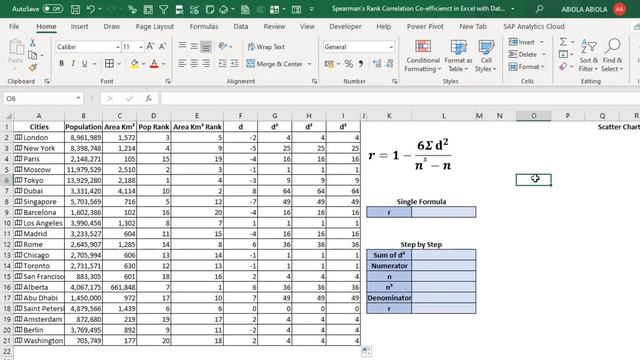
Task: Click the AutoSum sigma icon
Action: click(x=563, y=42)
